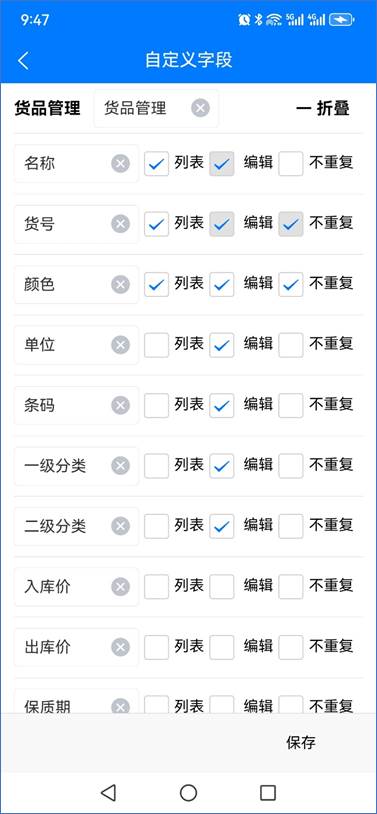Enable 编辑 checkbox for 入库价 row

pos(222,587)
